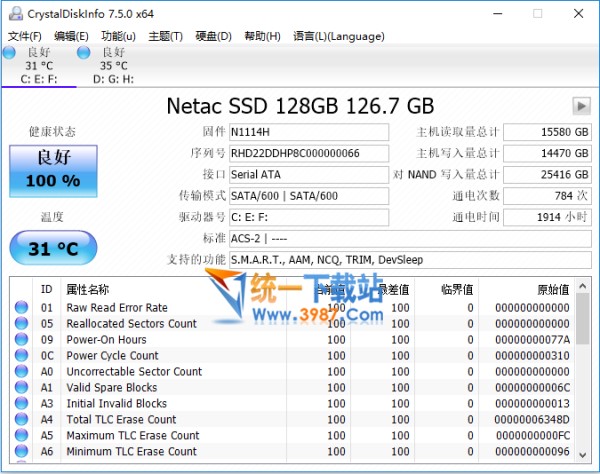Select the Valid Spare Blocks row

tap(292, 387)
